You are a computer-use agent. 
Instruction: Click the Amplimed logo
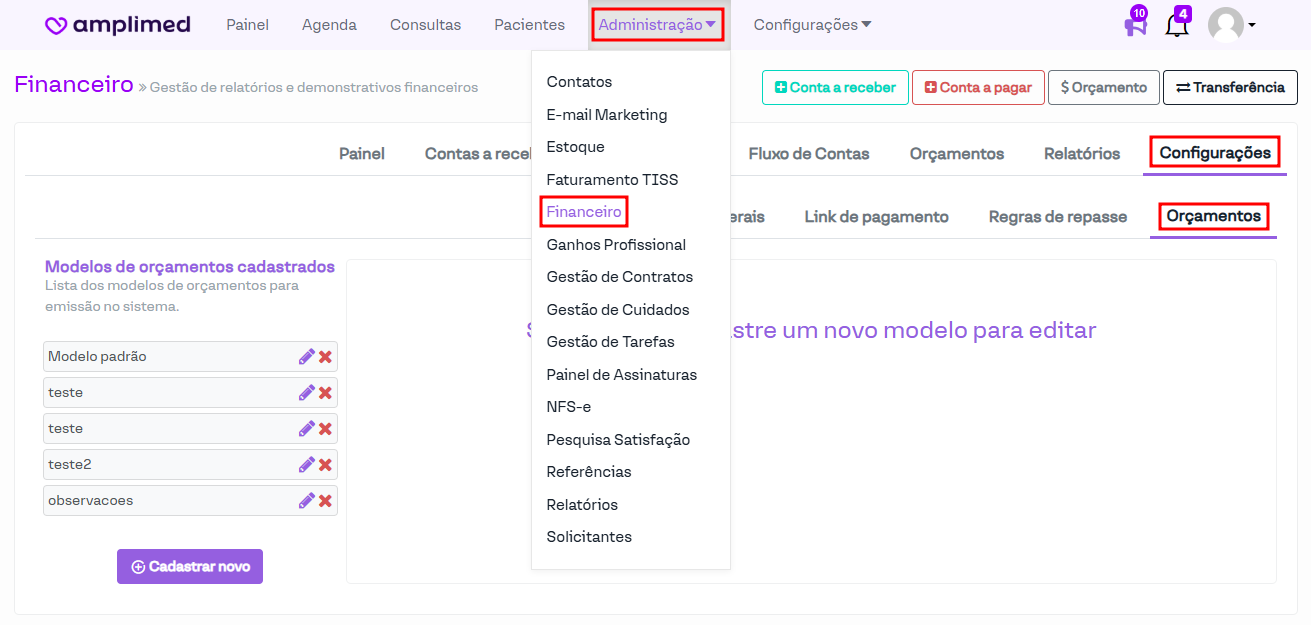coord(118,25)
